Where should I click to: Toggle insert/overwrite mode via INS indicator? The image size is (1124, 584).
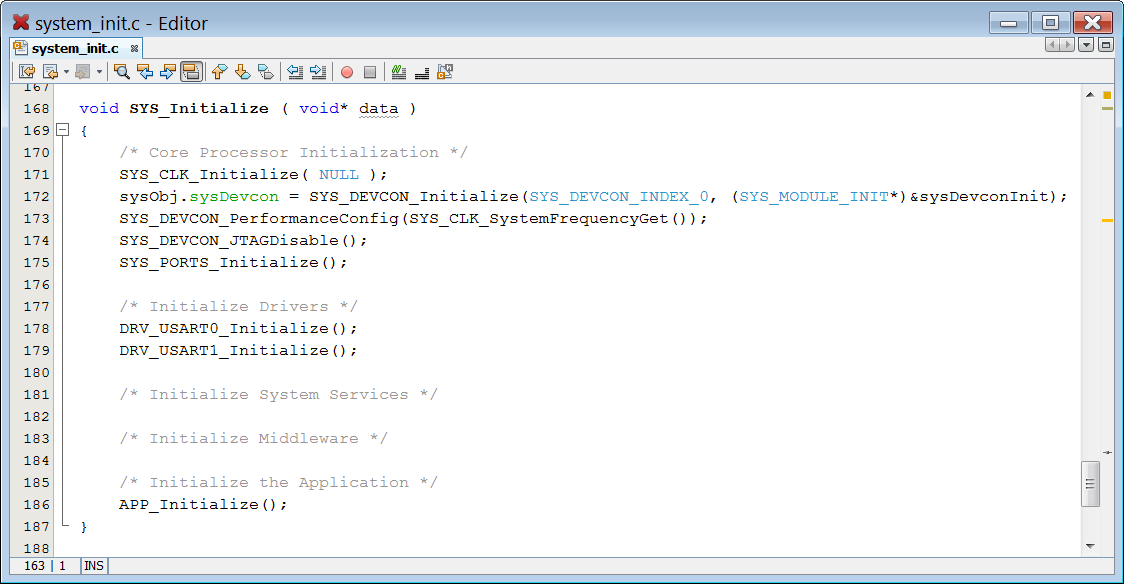(93, 566)
